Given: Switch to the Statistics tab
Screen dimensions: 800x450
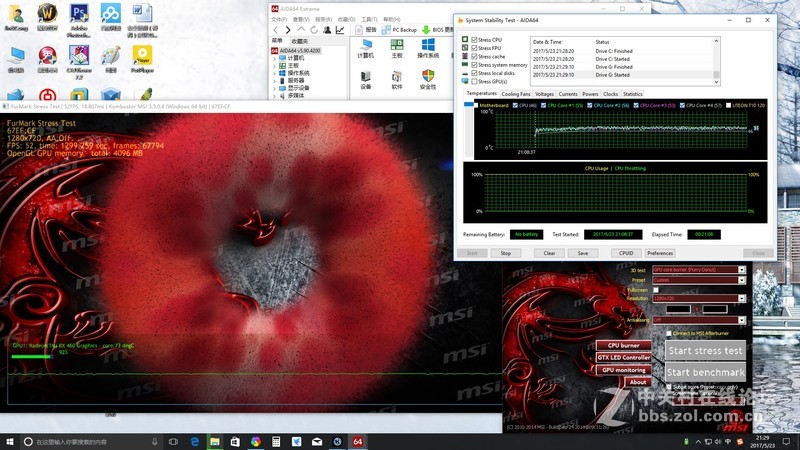Looking at the screenshot, I should (x=633, y=93).
